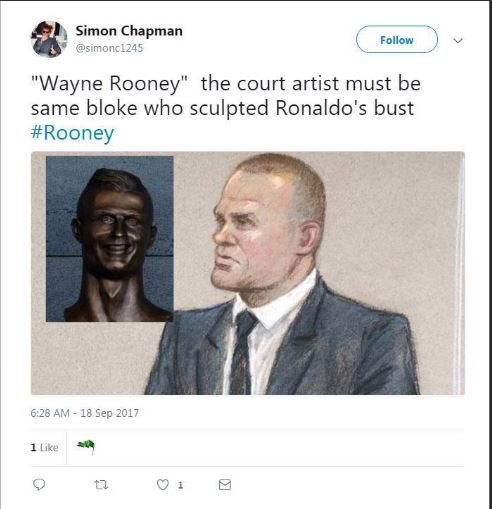Click the tweet text about the court artist
The image size is (492, 509).
click(x=226, y=96)
